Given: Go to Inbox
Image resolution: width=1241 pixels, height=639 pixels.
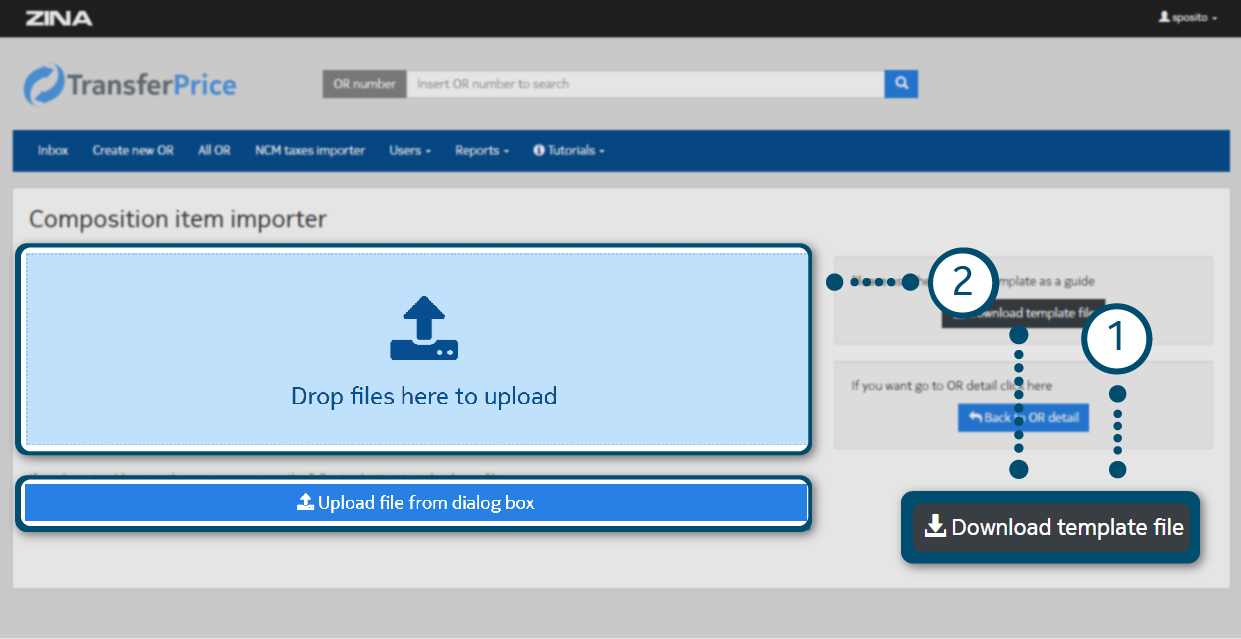Looking at the screenshot, I should (53, 151).
